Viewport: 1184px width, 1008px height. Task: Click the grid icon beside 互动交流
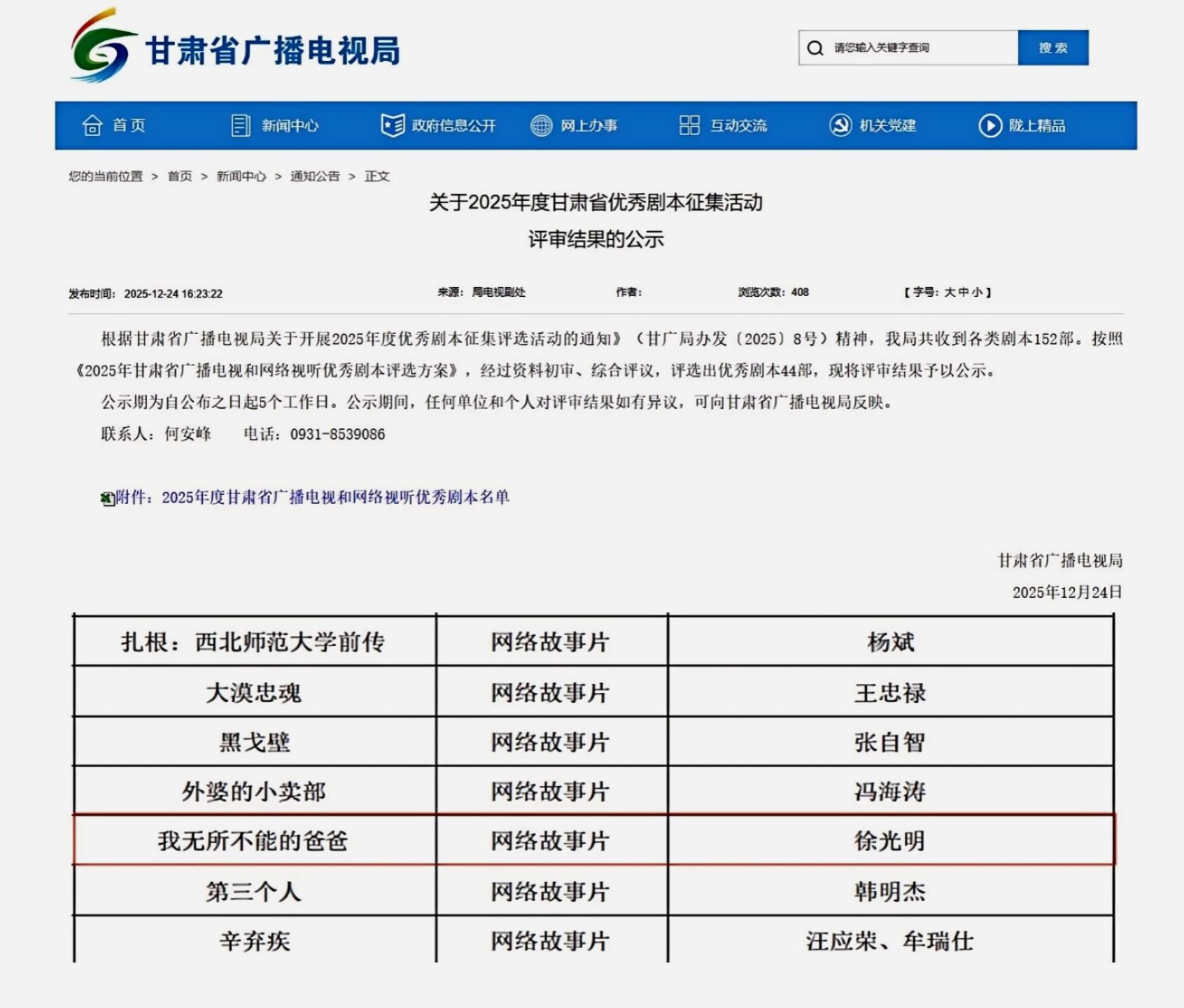689,125
